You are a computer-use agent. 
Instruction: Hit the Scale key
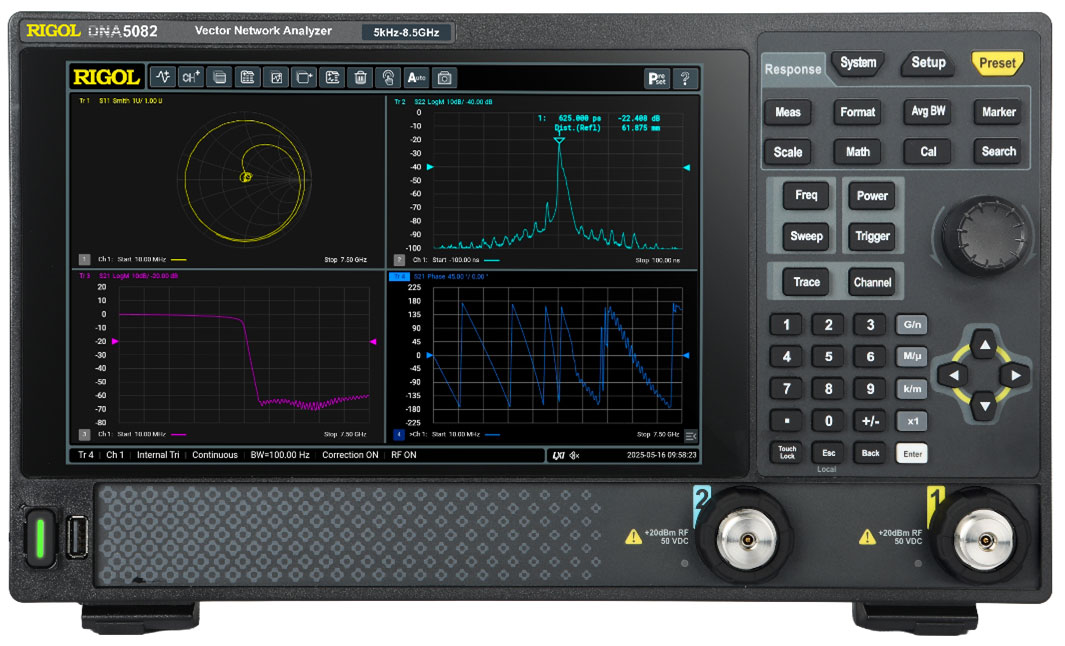pyautogui.click(x=788, y=152)
